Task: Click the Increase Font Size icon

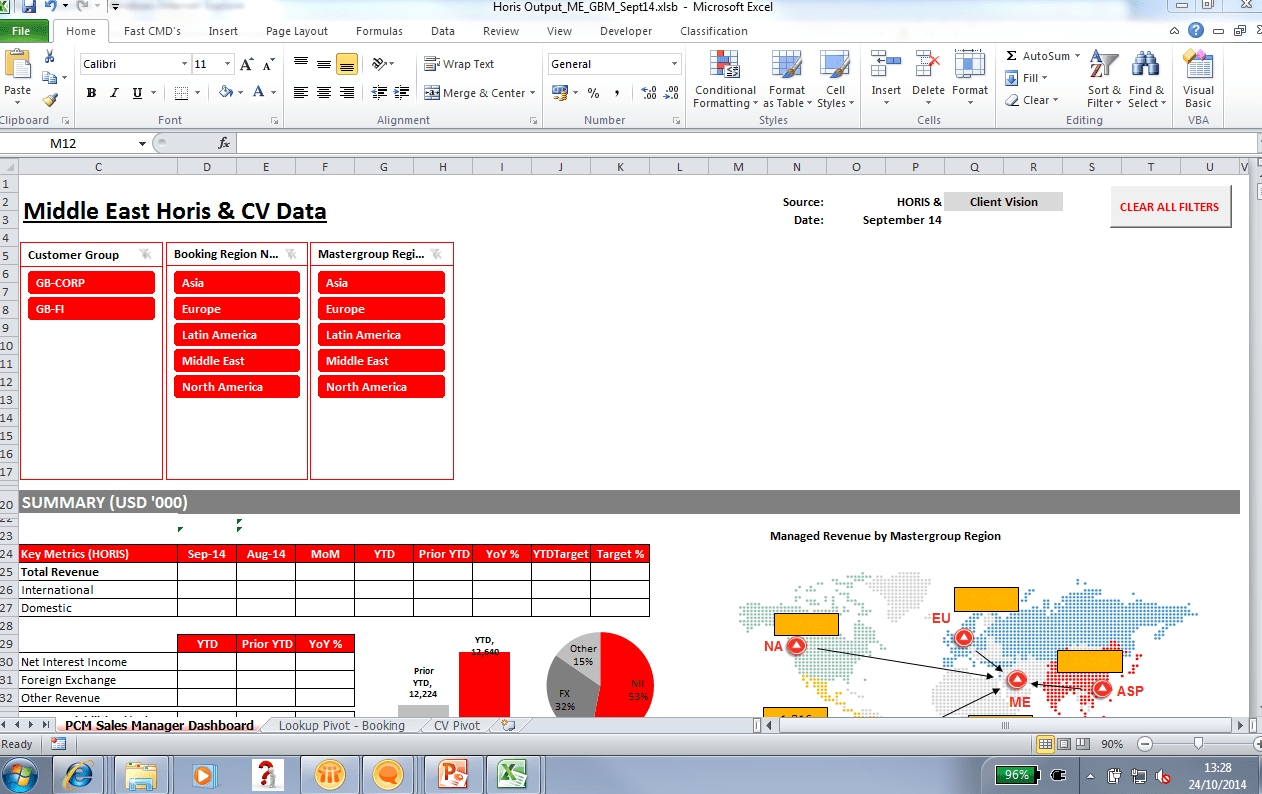Action: [x=247, y=64]
